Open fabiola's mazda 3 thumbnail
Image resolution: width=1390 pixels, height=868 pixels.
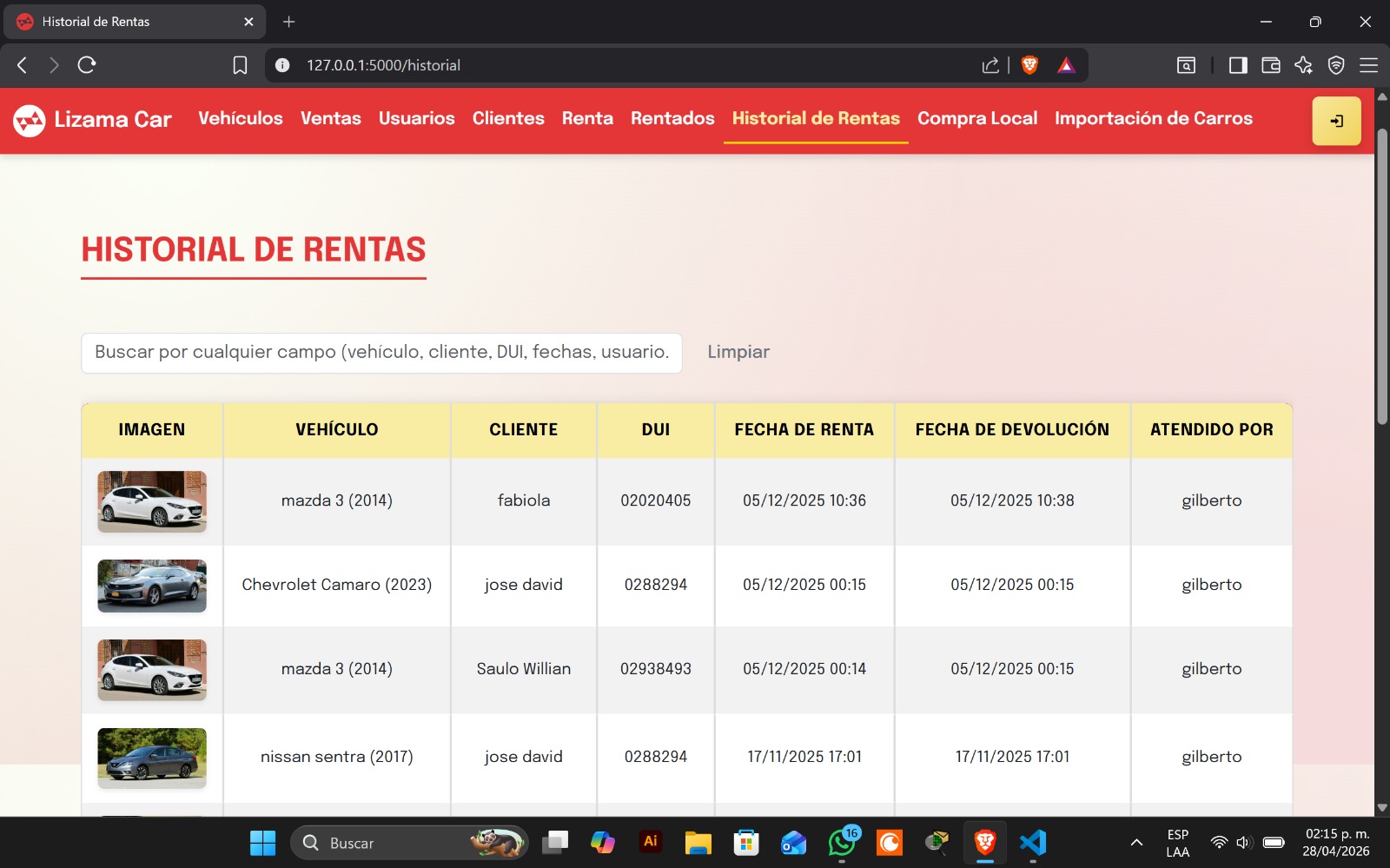click(152, 501)
